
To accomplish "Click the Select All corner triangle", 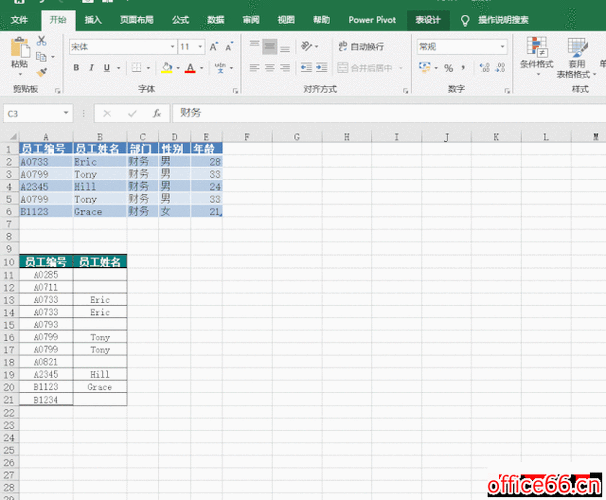I will tap(13, 136).
